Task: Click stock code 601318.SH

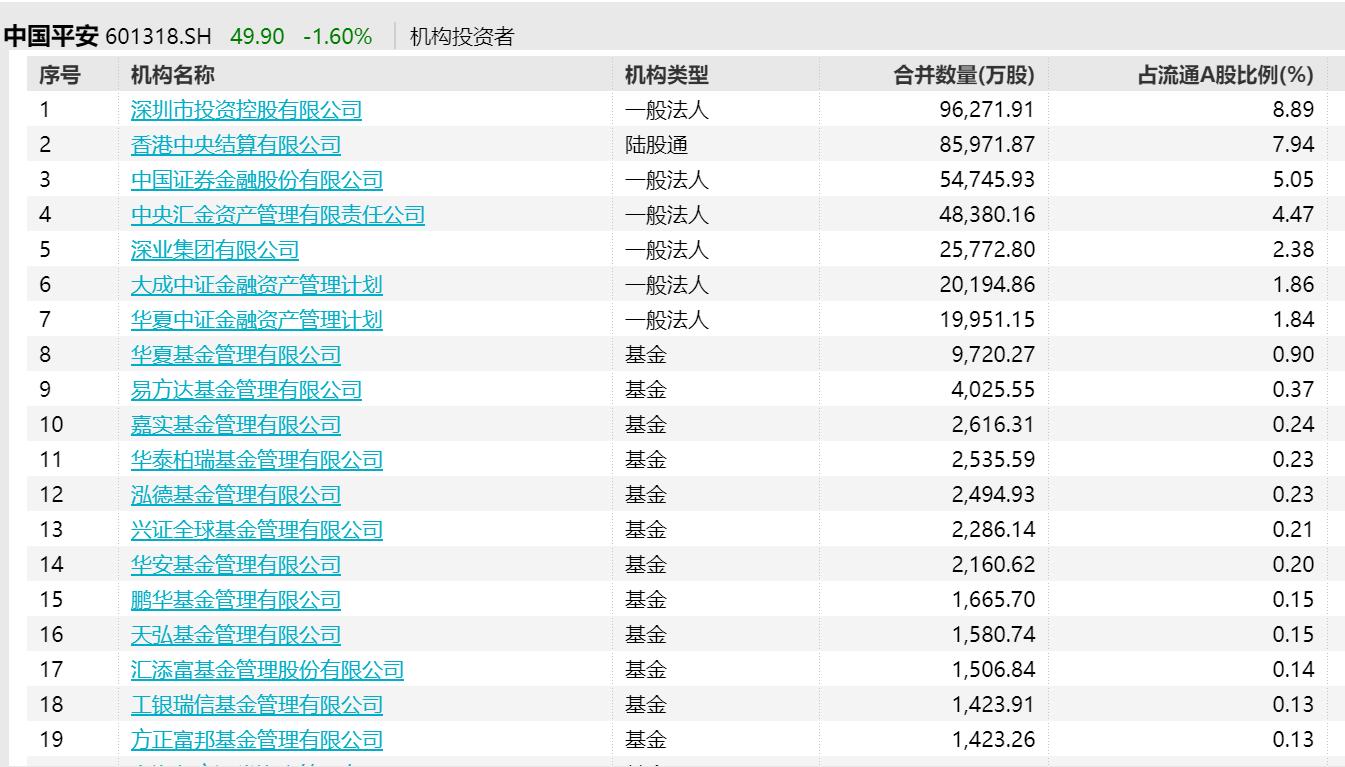Action: tap(160, 37)
